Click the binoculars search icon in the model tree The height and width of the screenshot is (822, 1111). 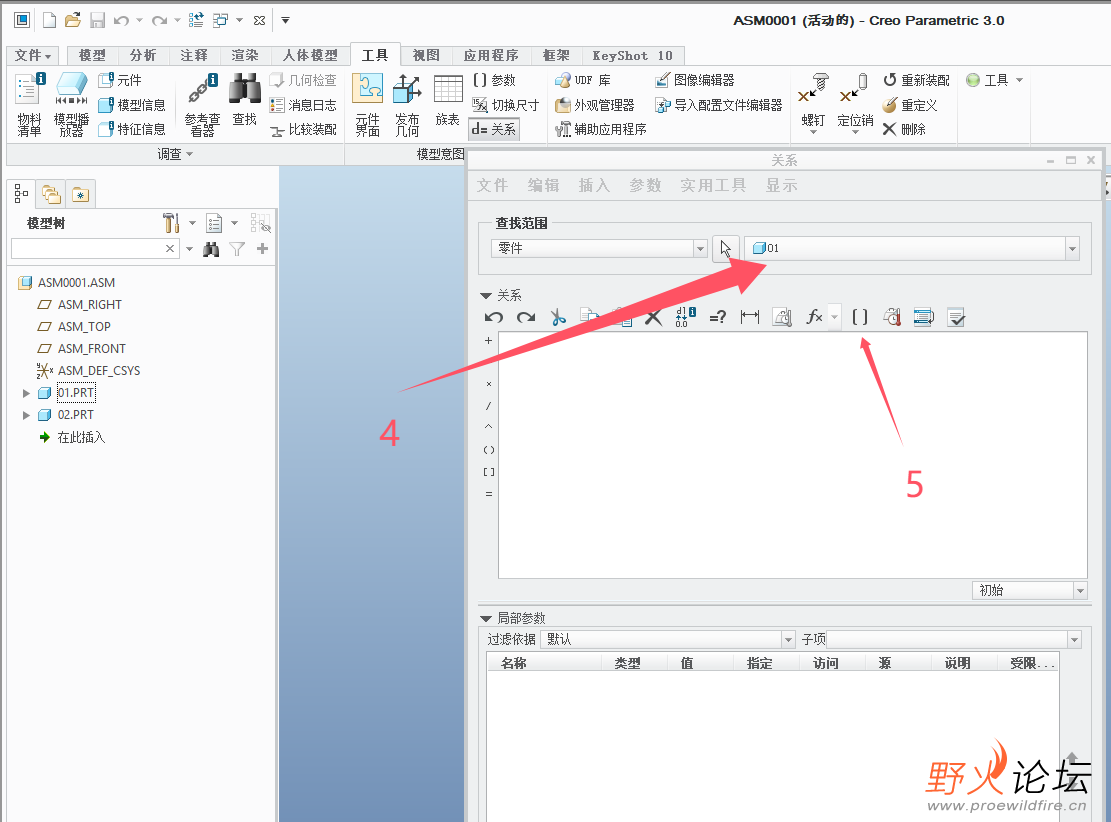tap(211, 249)
